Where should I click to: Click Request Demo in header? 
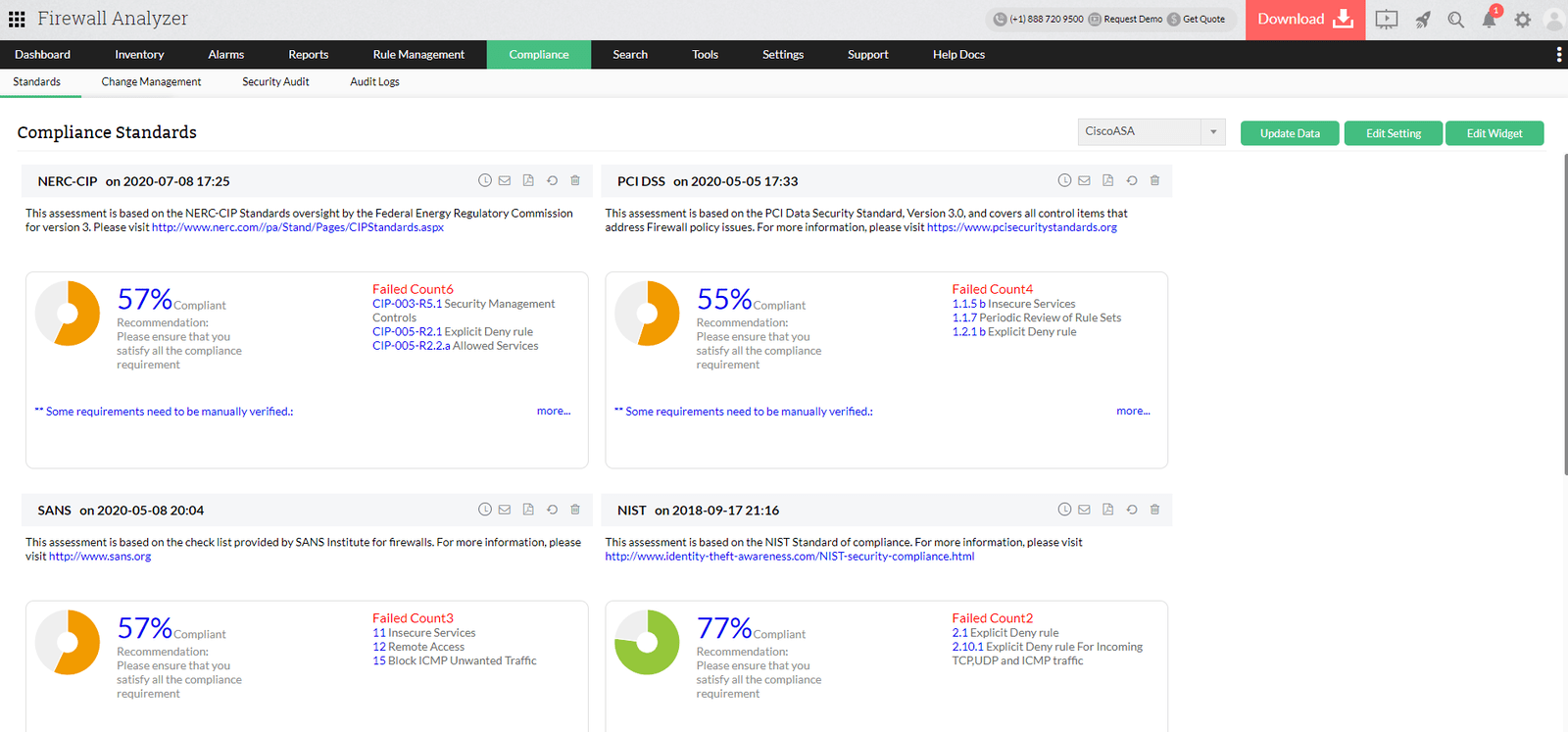tap(1125, 19)
